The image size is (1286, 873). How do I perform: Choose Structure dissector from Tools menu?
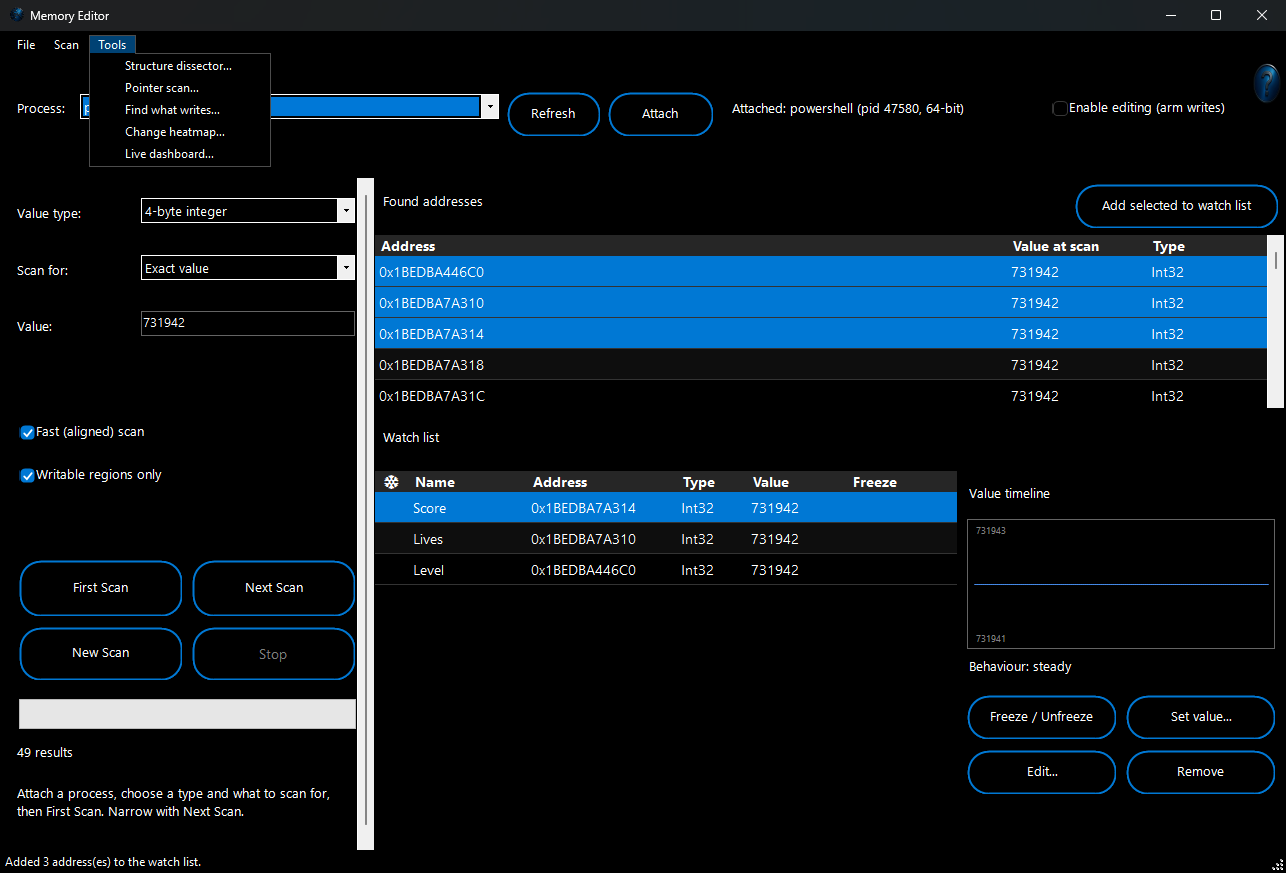(x=179, y=66)
